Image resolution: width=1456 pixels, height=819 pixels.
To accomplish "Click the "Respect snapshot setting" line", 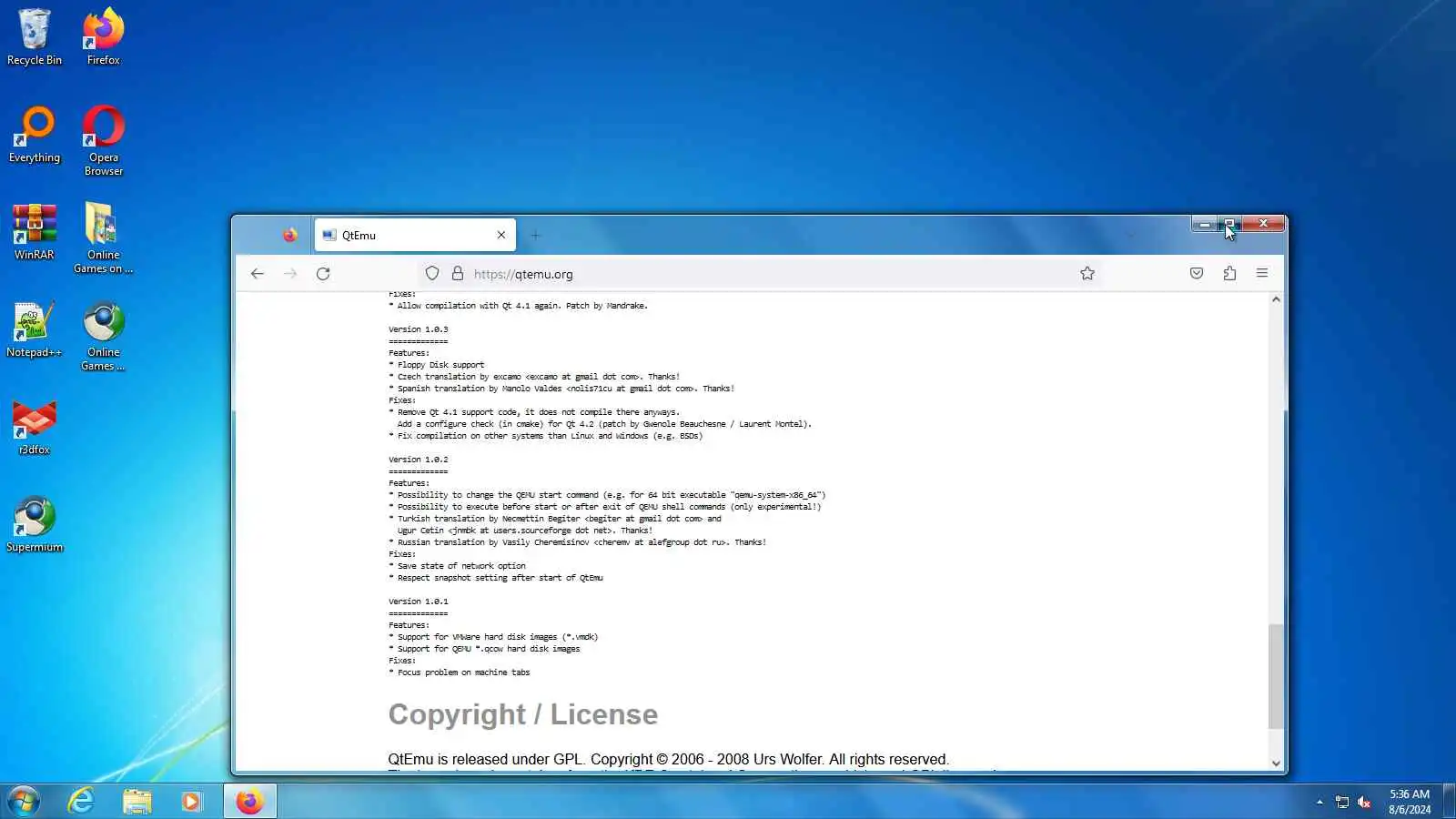I will (496, 578).
